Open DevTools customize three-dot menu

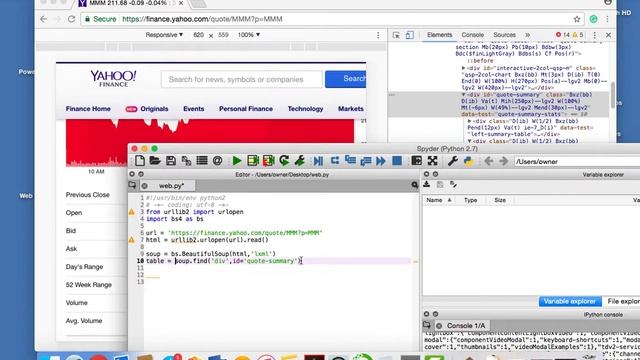595,35
